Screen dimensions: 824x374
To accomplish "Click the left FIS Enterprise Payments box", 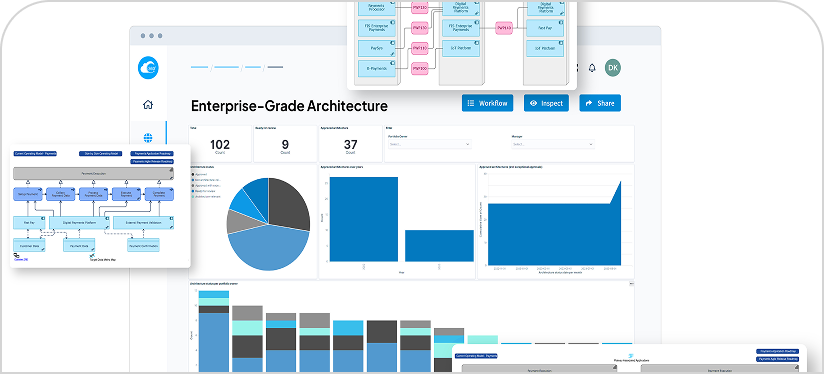I will (x=377, y=28).
